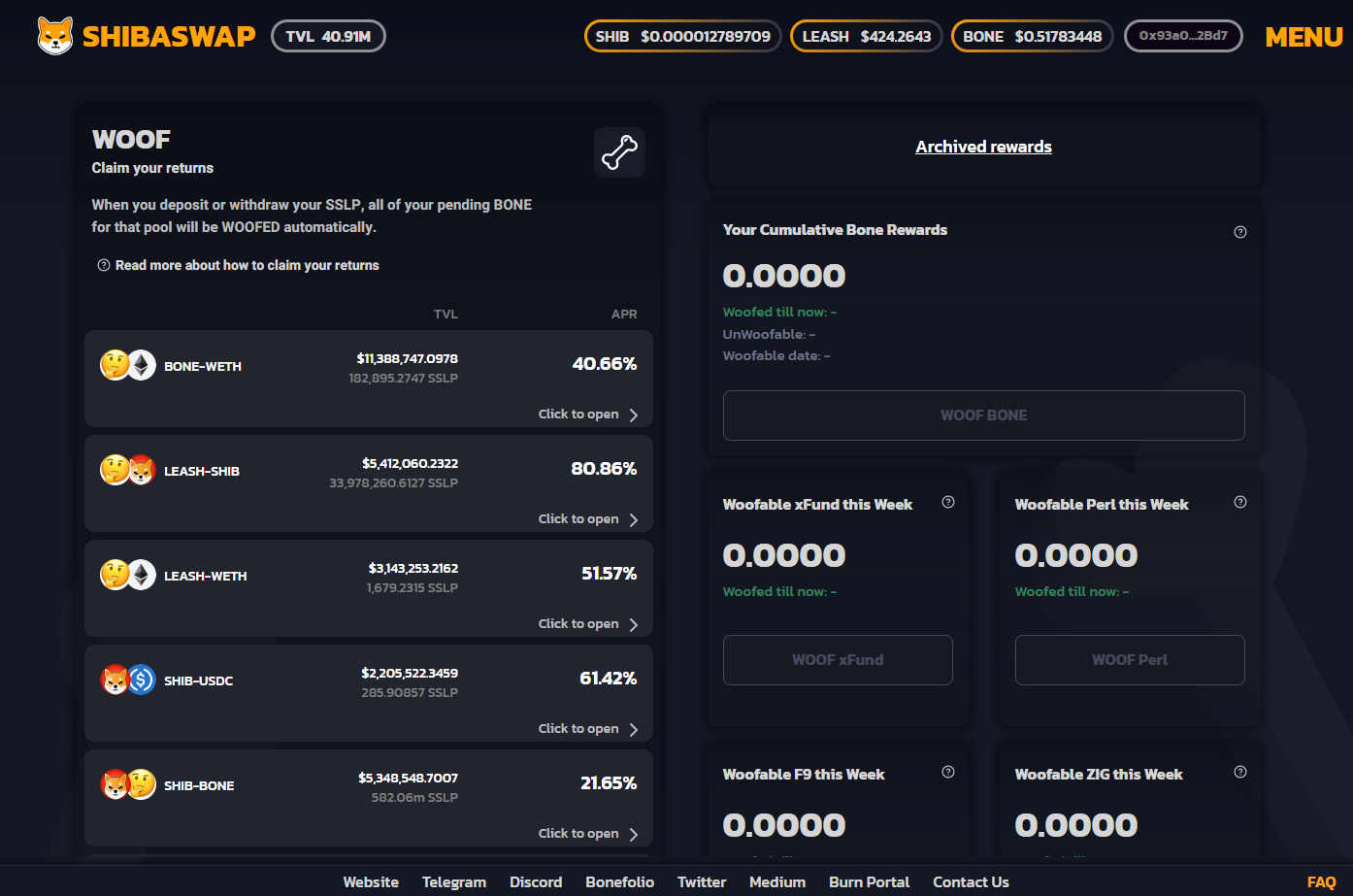Image resolution: width=1353 pixels, height=896 pixels.
Task: Click the Shiba Inu logo icon
Action: tap(55, 36)
